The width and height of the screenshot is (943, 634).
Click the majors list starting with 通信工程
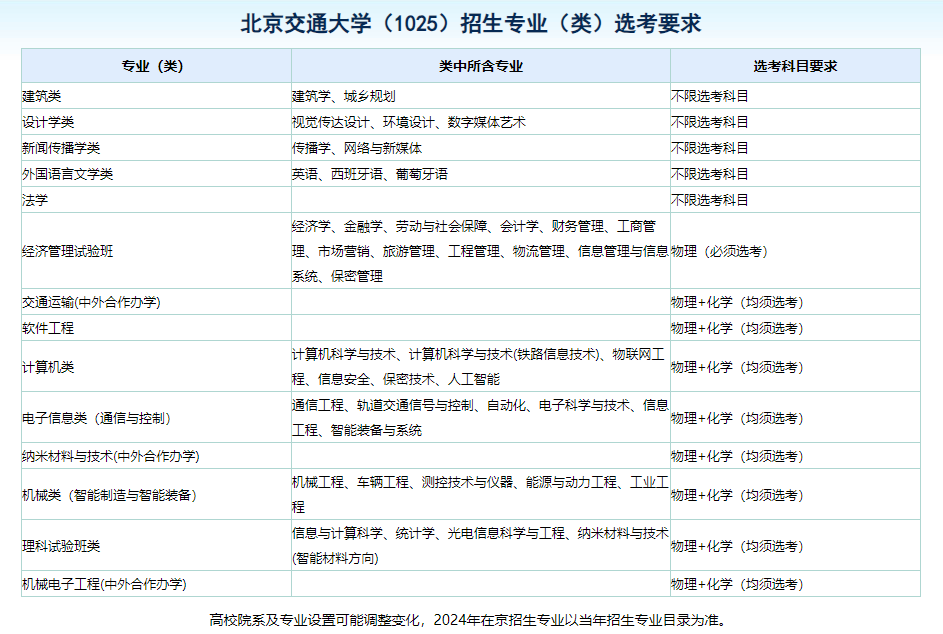(481, 417)
